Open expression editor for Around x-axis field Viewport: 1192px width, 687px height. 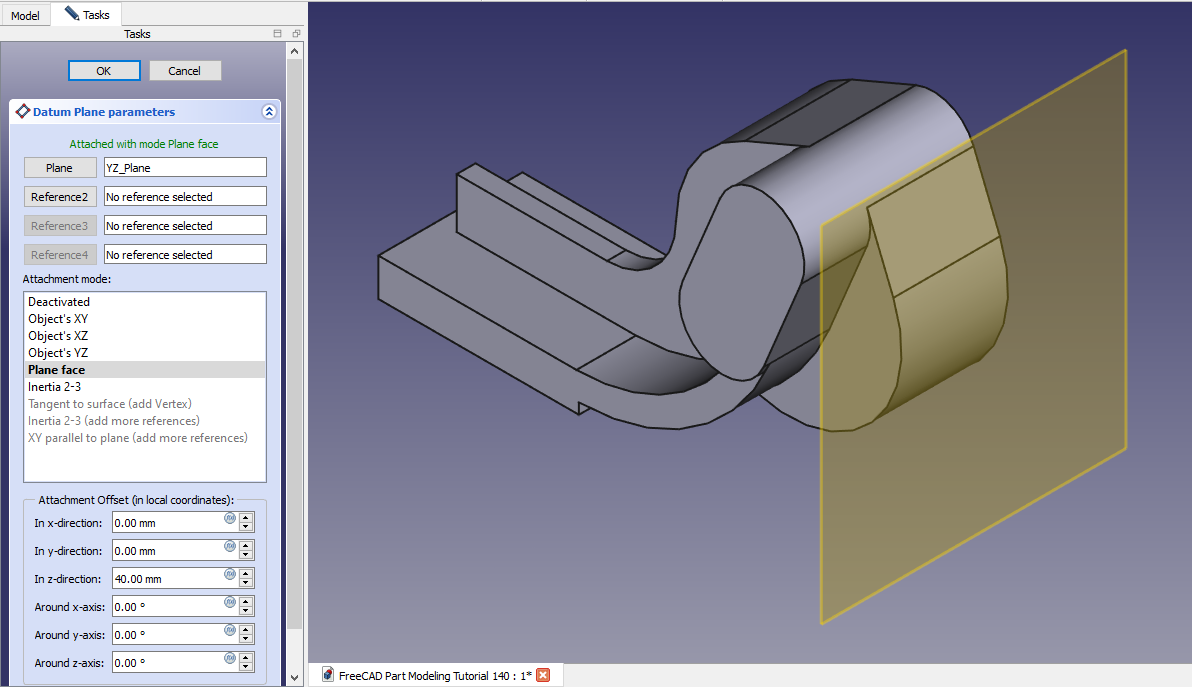pos(230,602)
